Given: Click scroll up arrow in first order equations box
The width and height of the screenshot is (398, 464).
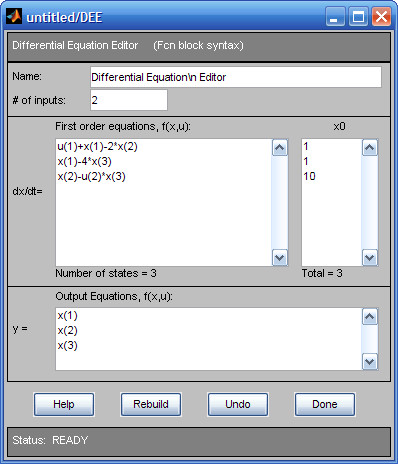Looking at the screenshot, I should (x=280, y=147).
